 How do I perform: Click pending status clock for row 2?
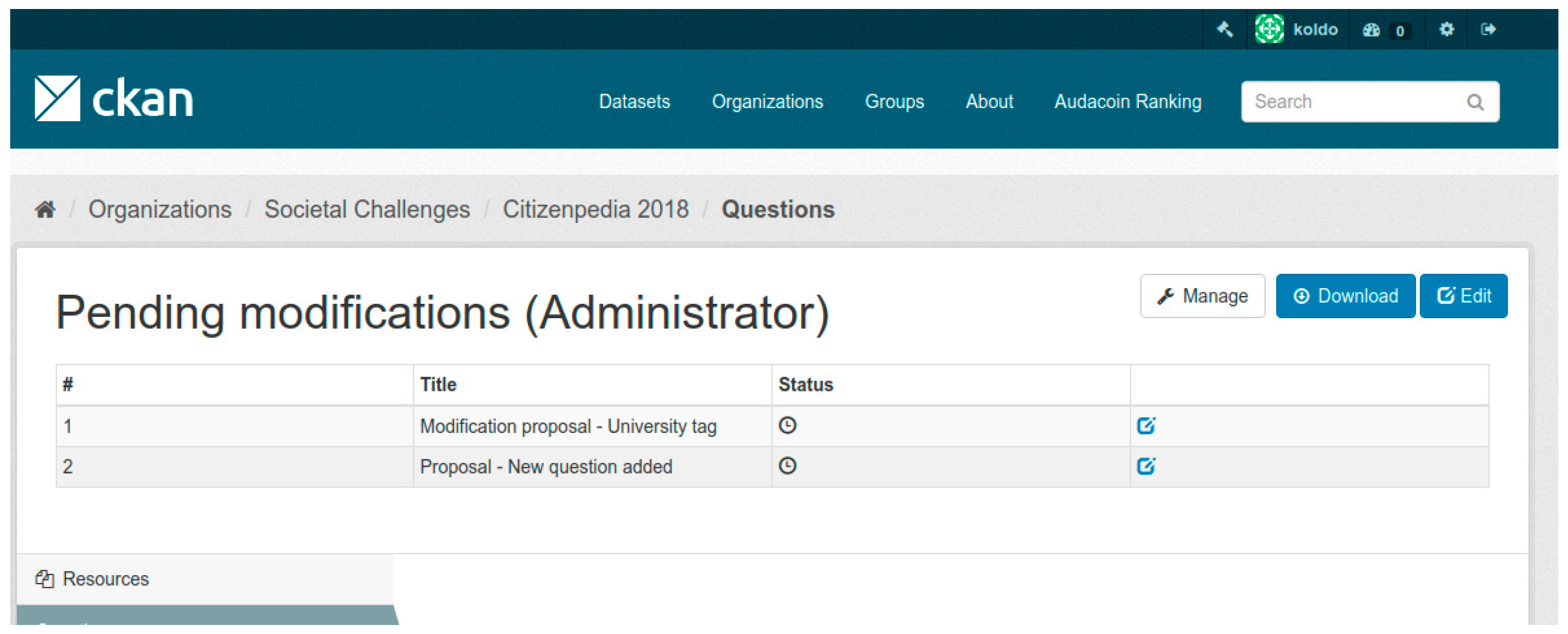point(787,466)
